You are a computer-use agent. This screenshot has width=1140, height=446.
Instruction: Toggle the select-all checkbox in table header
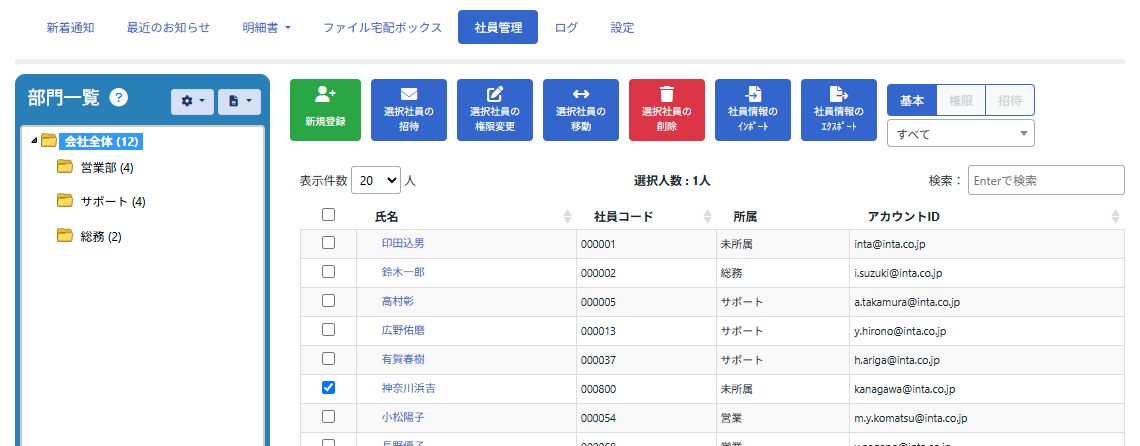(328, 215)
